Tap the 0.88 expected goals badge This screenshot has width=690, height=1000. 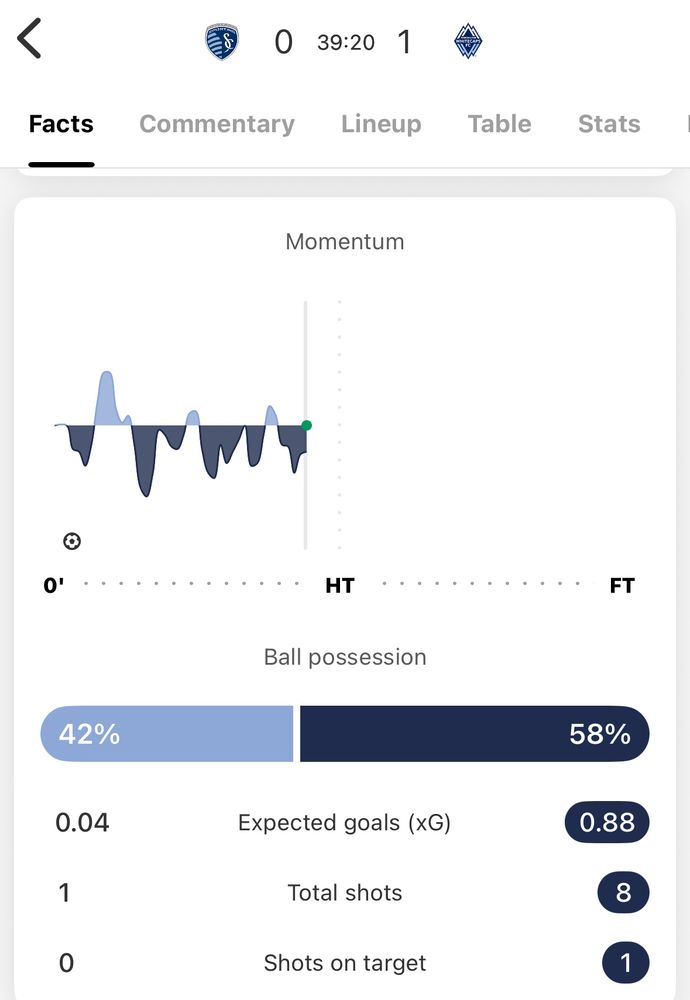(606, 822)
